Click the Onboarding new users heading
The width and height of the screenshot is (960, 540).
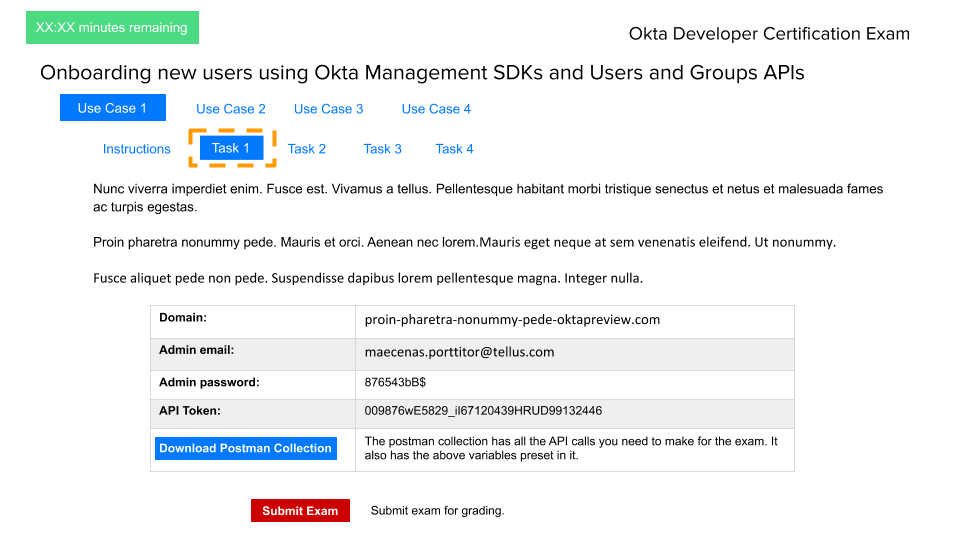pyautogui.click(x=422, y=73)
